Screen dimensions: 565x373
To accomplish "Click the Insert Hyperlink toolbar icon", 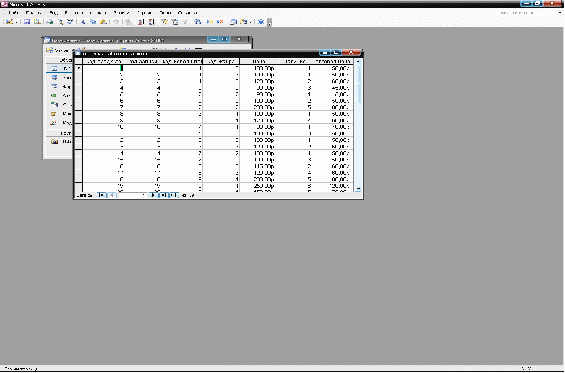I will [128, 22].
